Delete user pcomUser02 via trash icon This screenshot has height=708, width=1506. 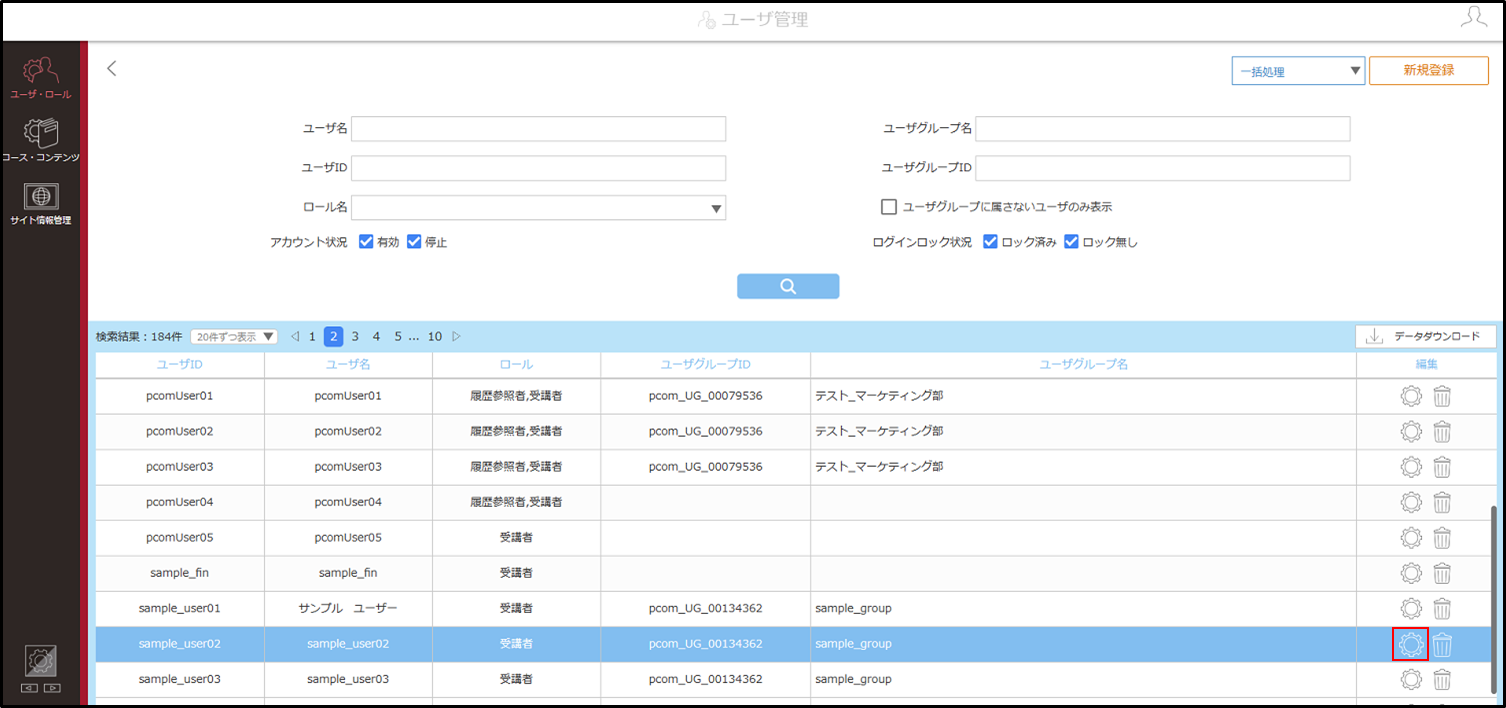coord(1442,432)
